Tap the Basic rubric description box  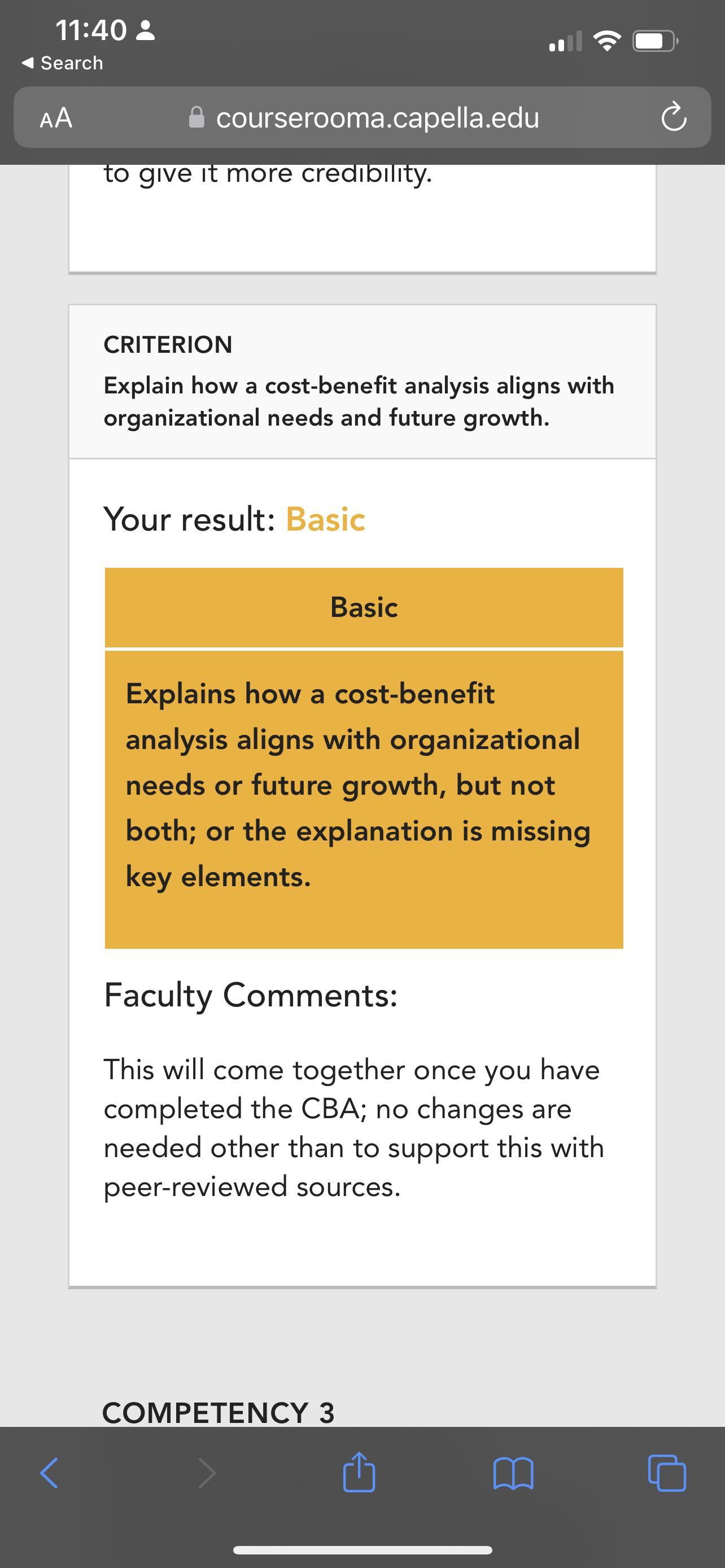(x=364, y=799)
